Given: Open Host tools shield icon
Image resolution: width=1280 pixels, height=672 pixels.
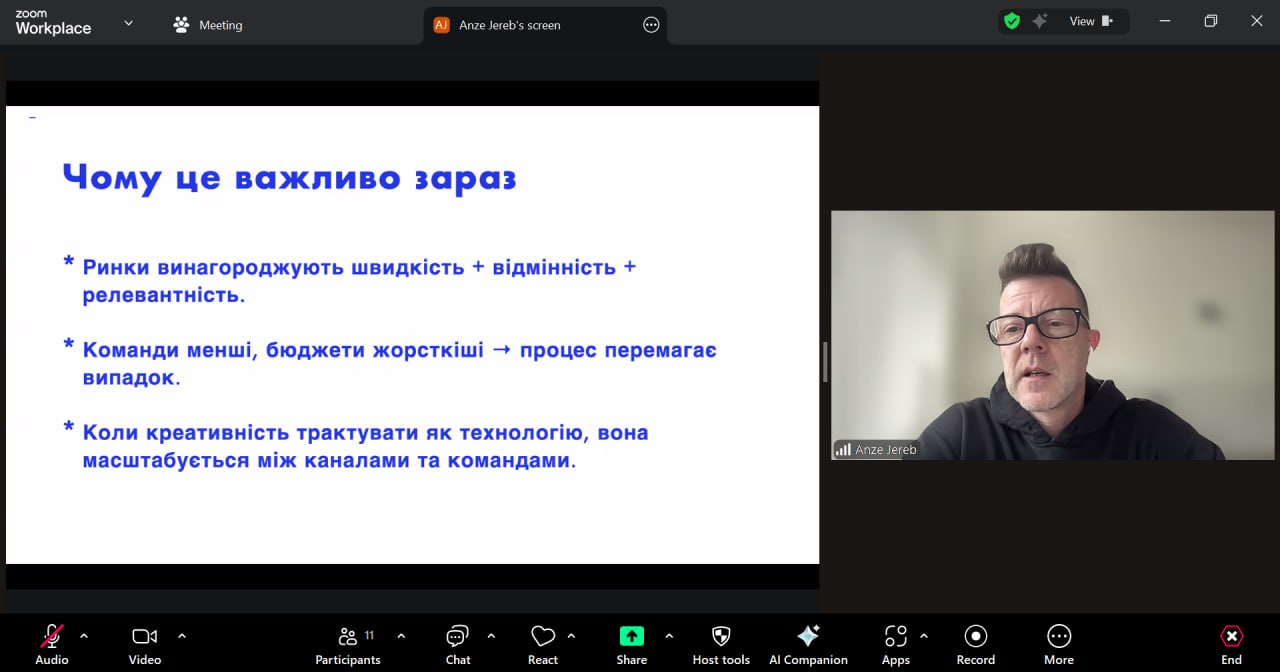Looking at the screenshot, I should pyautogui.click(x=721, y=637).
